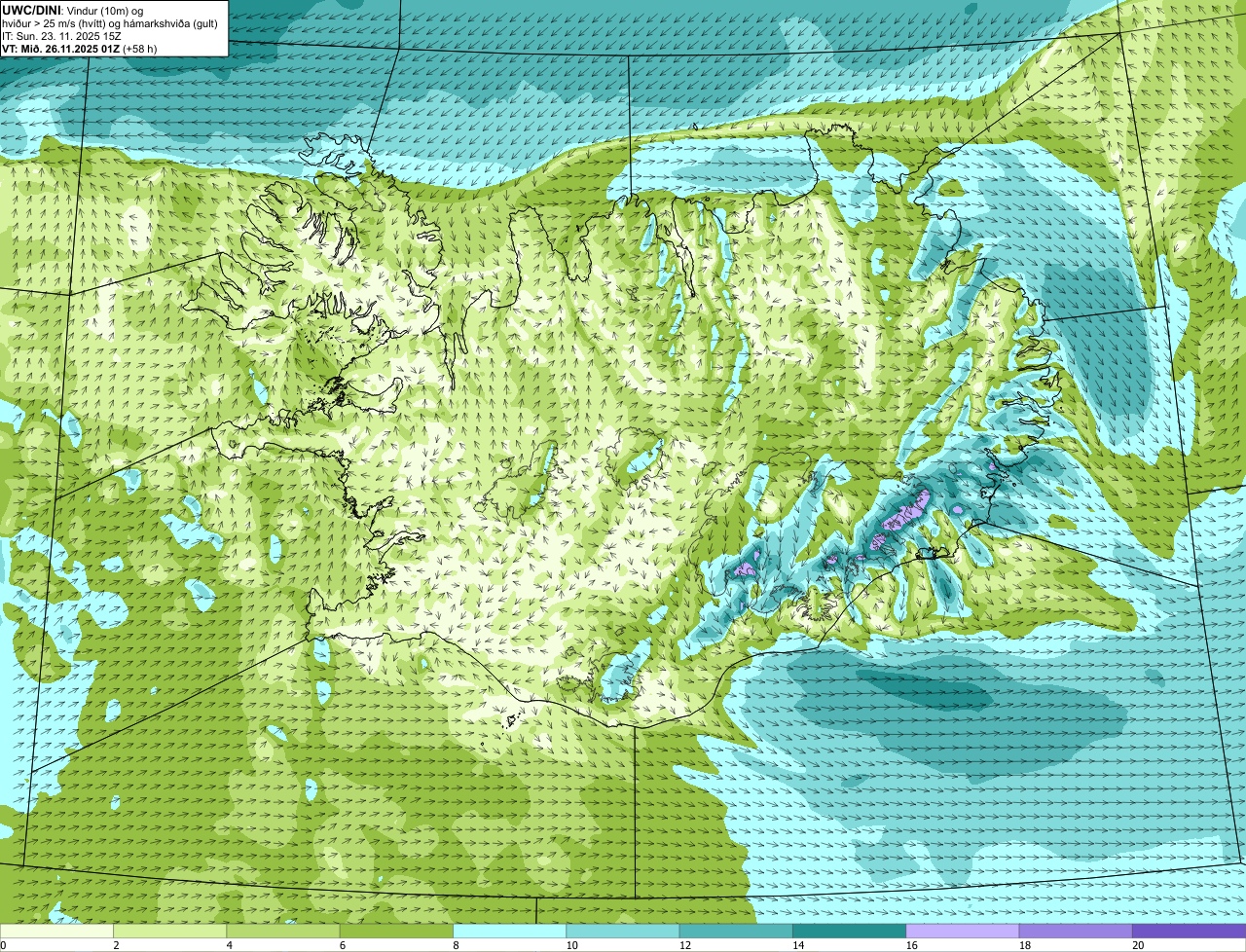
Task: Click the '12' label on the color scale
Action: (685, 945)
